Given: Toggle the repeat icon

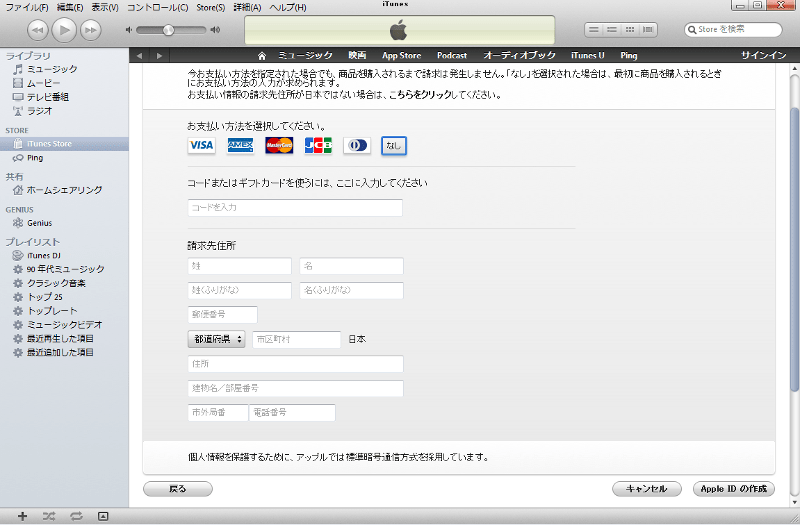Looking at the screenshot, I should point(76,516).
